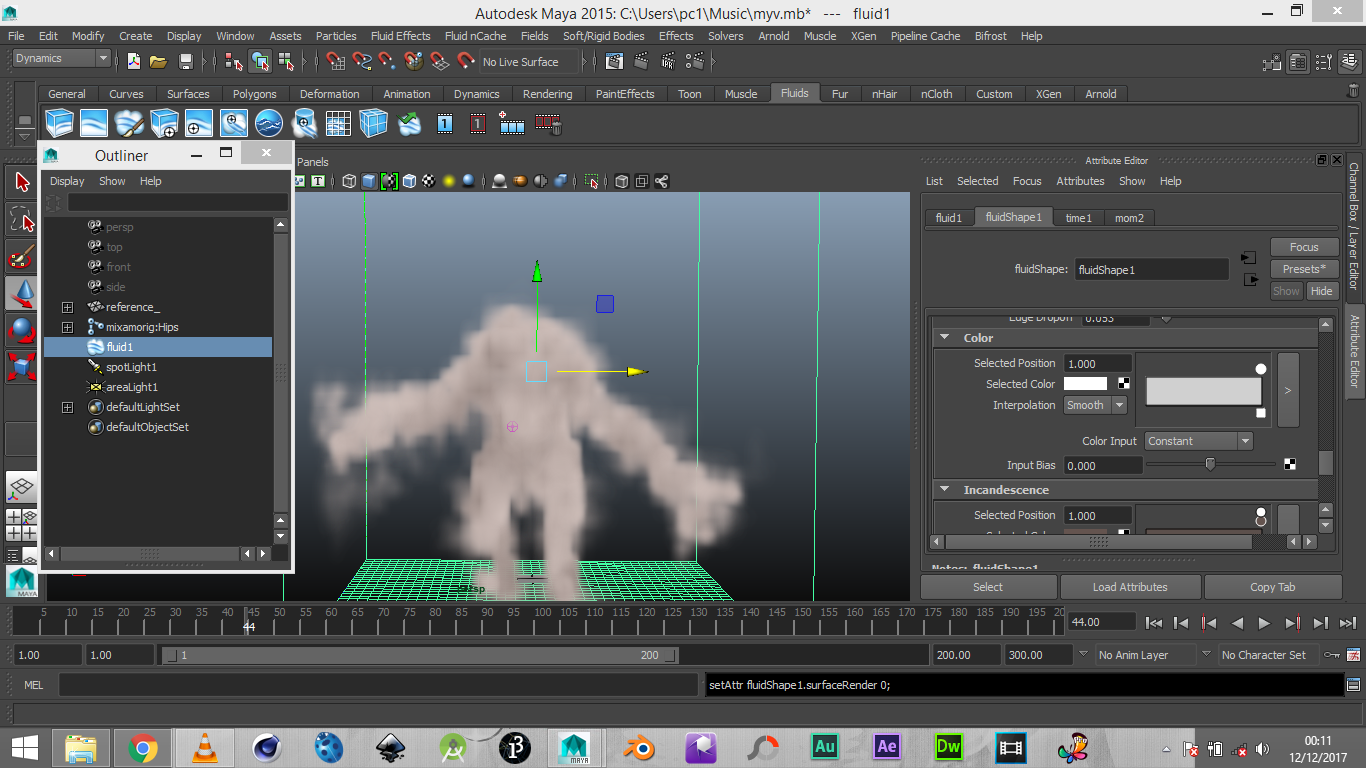Image resolution: width=1366 pixels, height=768 pixels.
Task: Click the Create Ocean shelf icon
Action: point(268,123)
